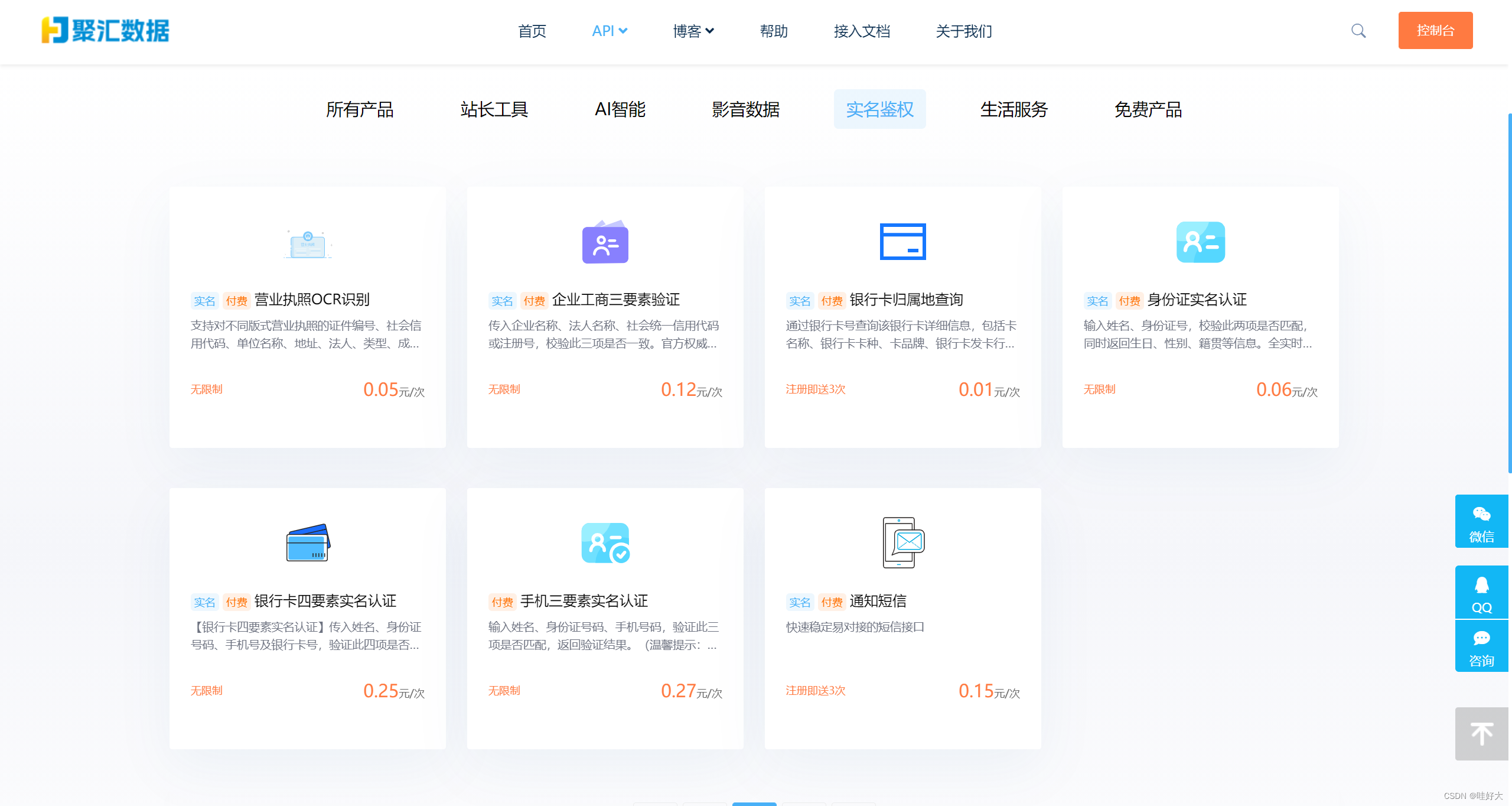1512x806 pixels.
Task: Expand the 博客 dropdown menu
Action: click(x=693, y=31)
